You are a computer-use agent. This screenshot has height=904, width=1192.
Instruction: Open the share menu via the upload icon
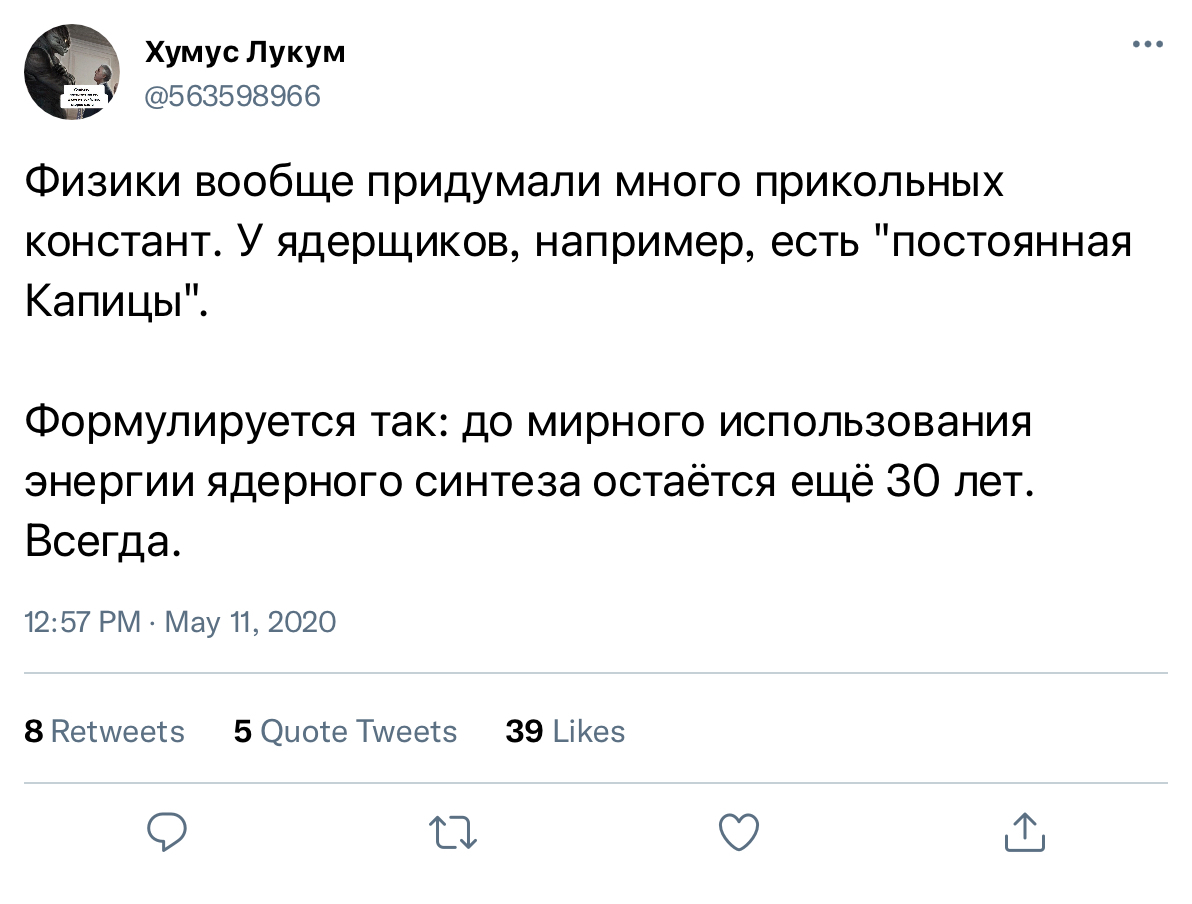1024,832
